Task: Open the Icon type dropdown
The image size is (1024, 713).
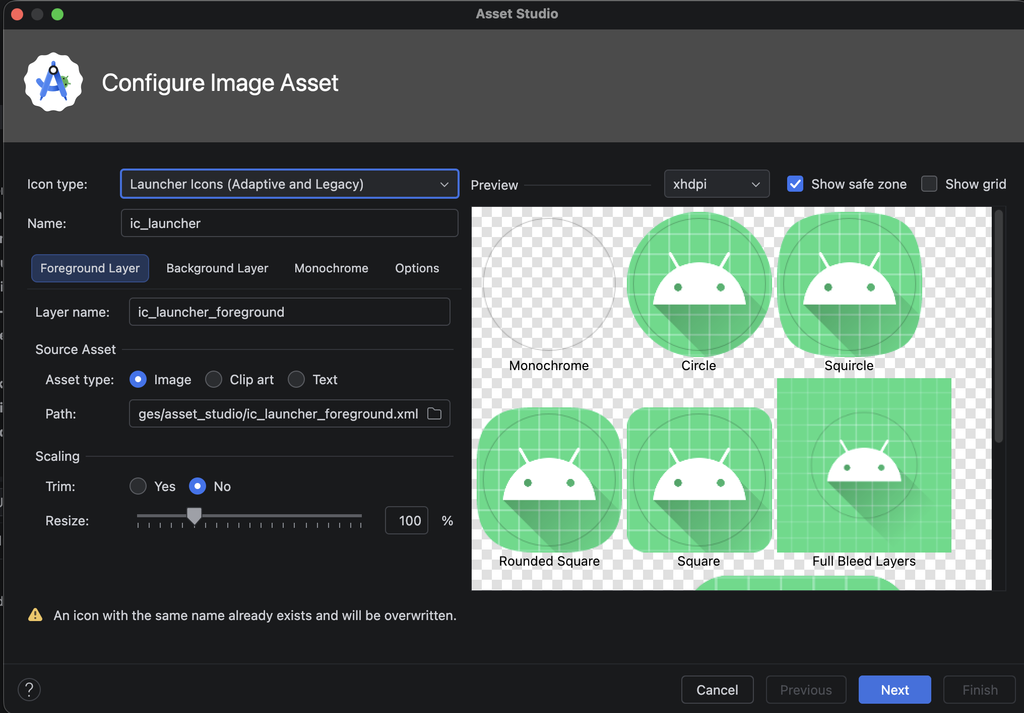Action: pos(289,184)
